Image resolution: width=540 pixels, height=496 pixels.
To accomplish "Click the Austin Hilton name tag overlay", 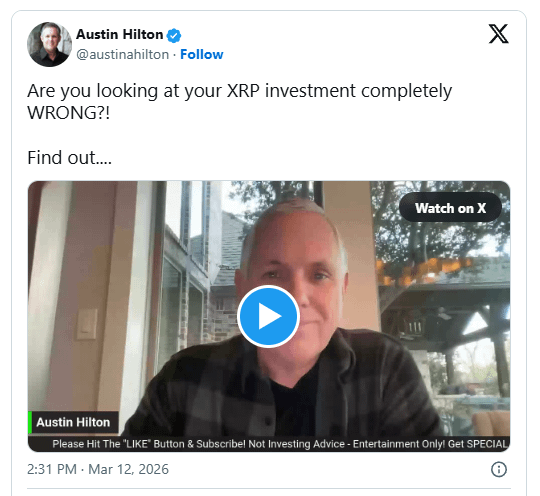I will click(x=73, y=422).
